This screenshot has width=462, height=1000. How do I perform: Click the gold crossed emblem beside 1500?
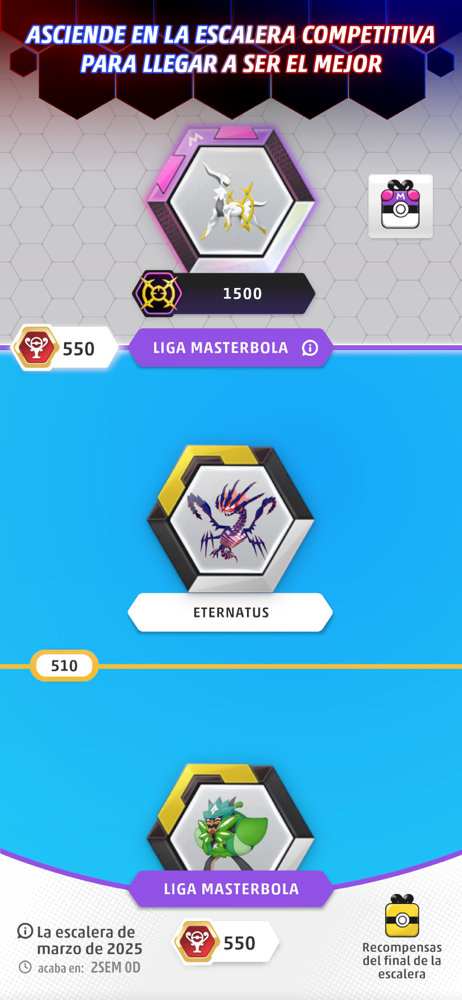[157, 294]
